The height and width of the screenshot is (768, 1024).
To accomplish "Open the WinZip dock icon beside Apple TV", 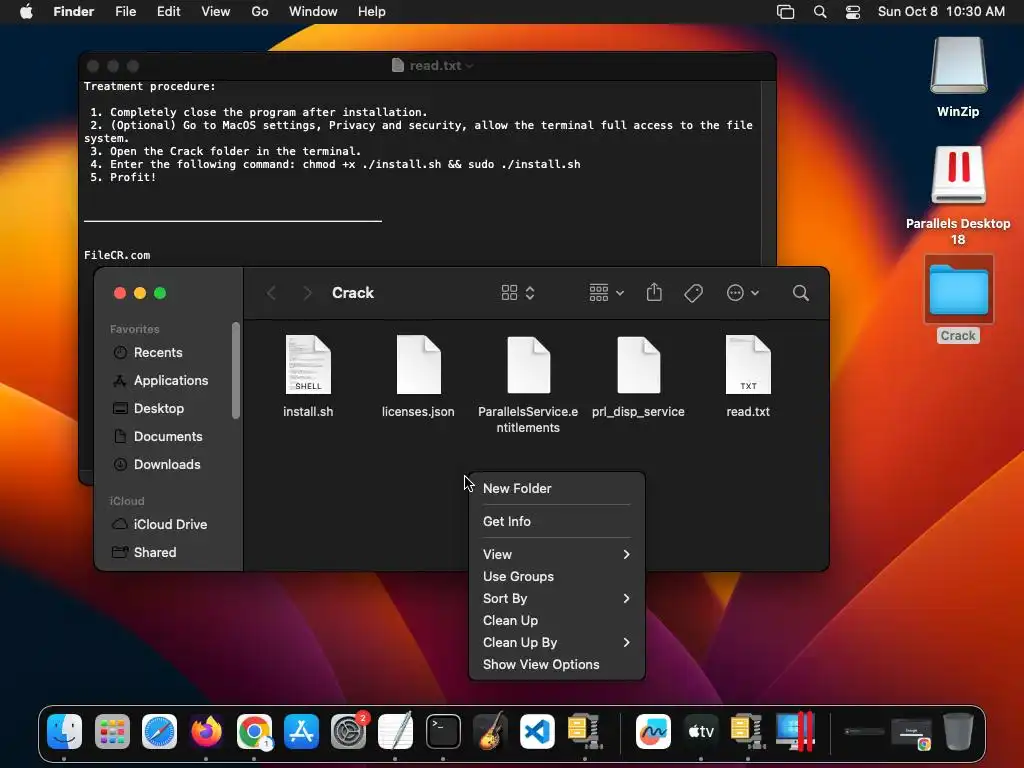I will tap(748, 731).
